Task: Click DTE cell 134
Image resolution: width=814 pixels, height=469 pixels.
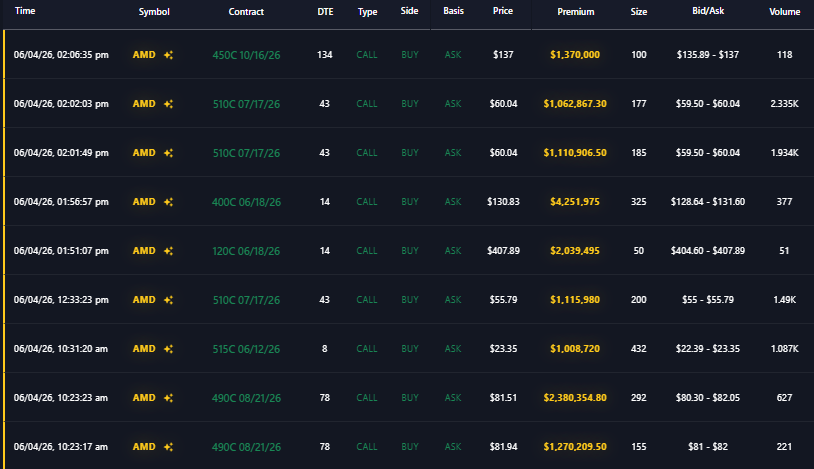Action: tap(324, 55)
